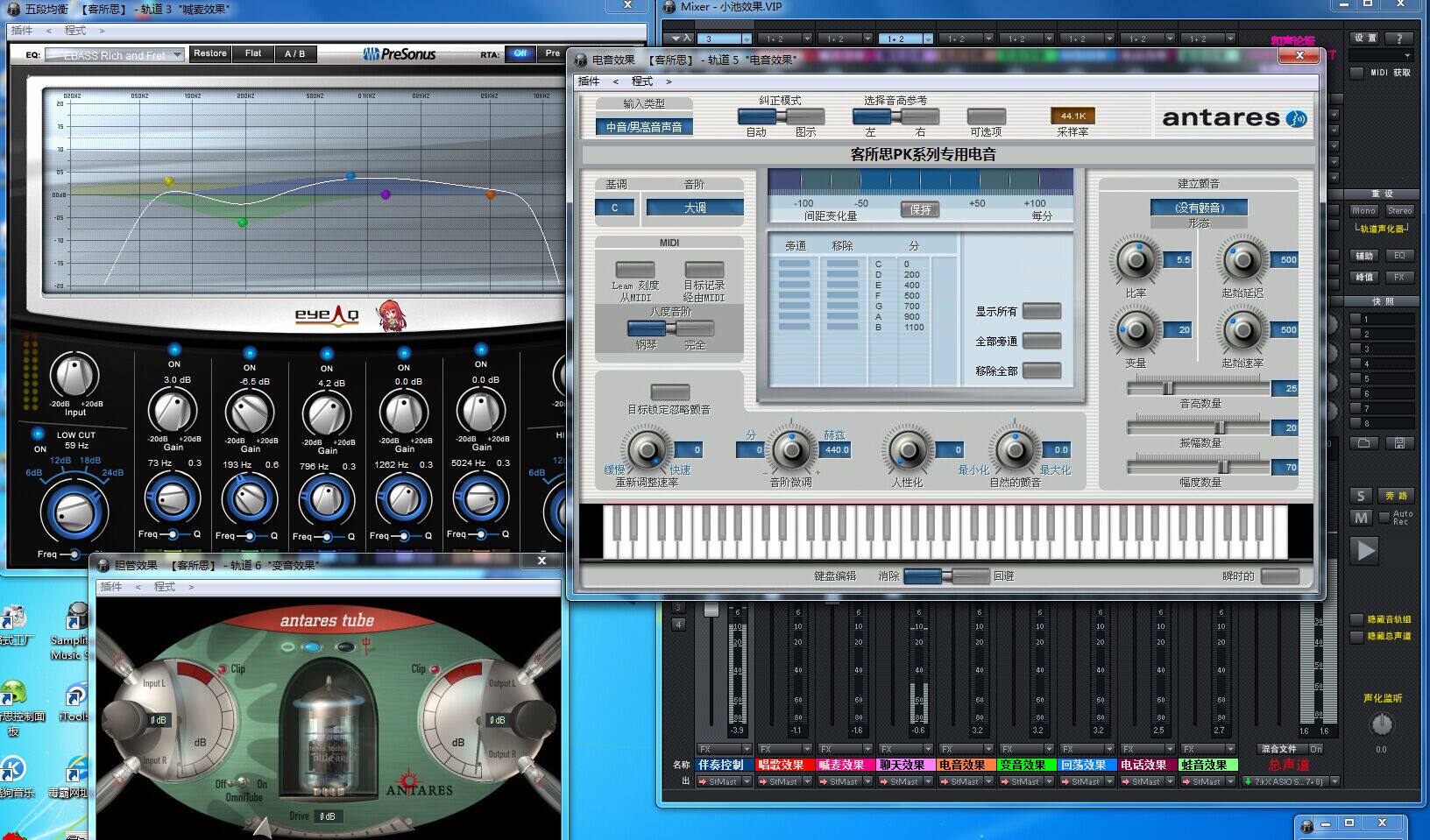Click the A / B compare button

[295, 53]
